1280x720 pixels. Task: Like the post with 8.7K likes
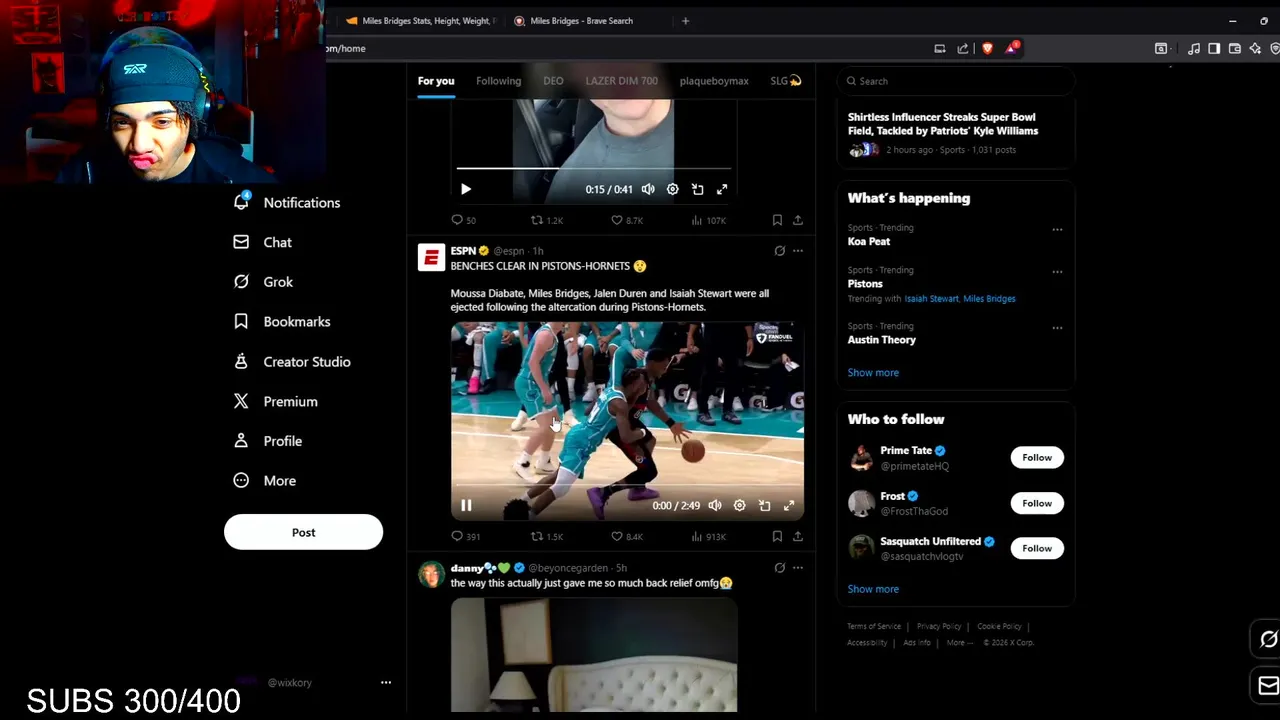tap(627, 220)
